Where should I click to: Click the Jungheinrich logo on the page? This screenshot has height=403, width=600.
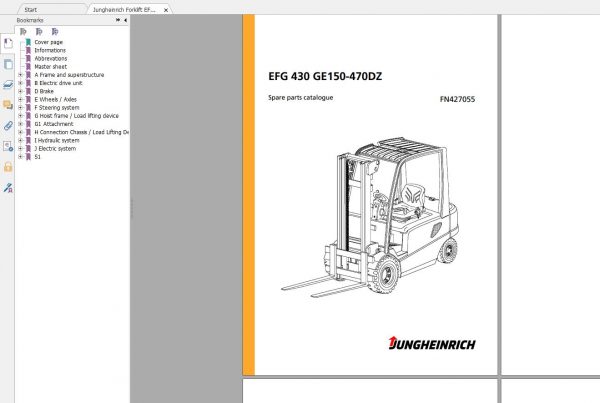click(432, 343)
